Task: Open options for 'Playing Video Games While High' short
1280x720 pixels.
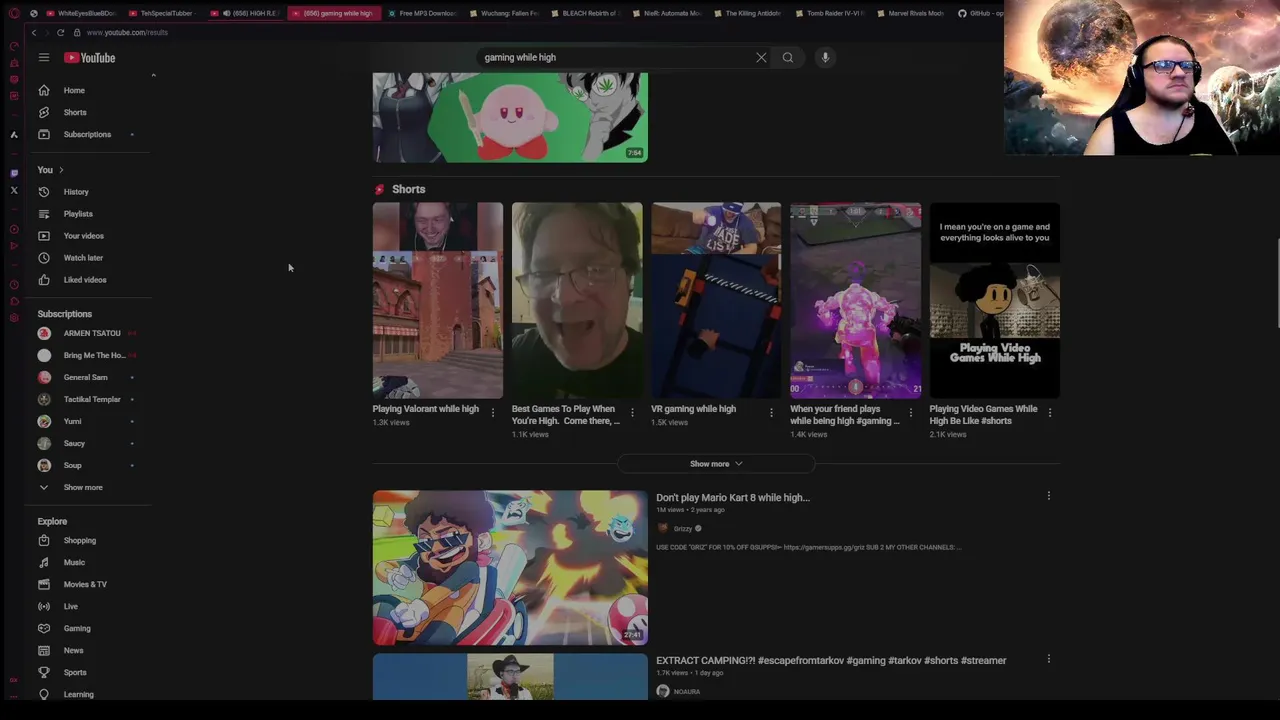Action: 1049,412
